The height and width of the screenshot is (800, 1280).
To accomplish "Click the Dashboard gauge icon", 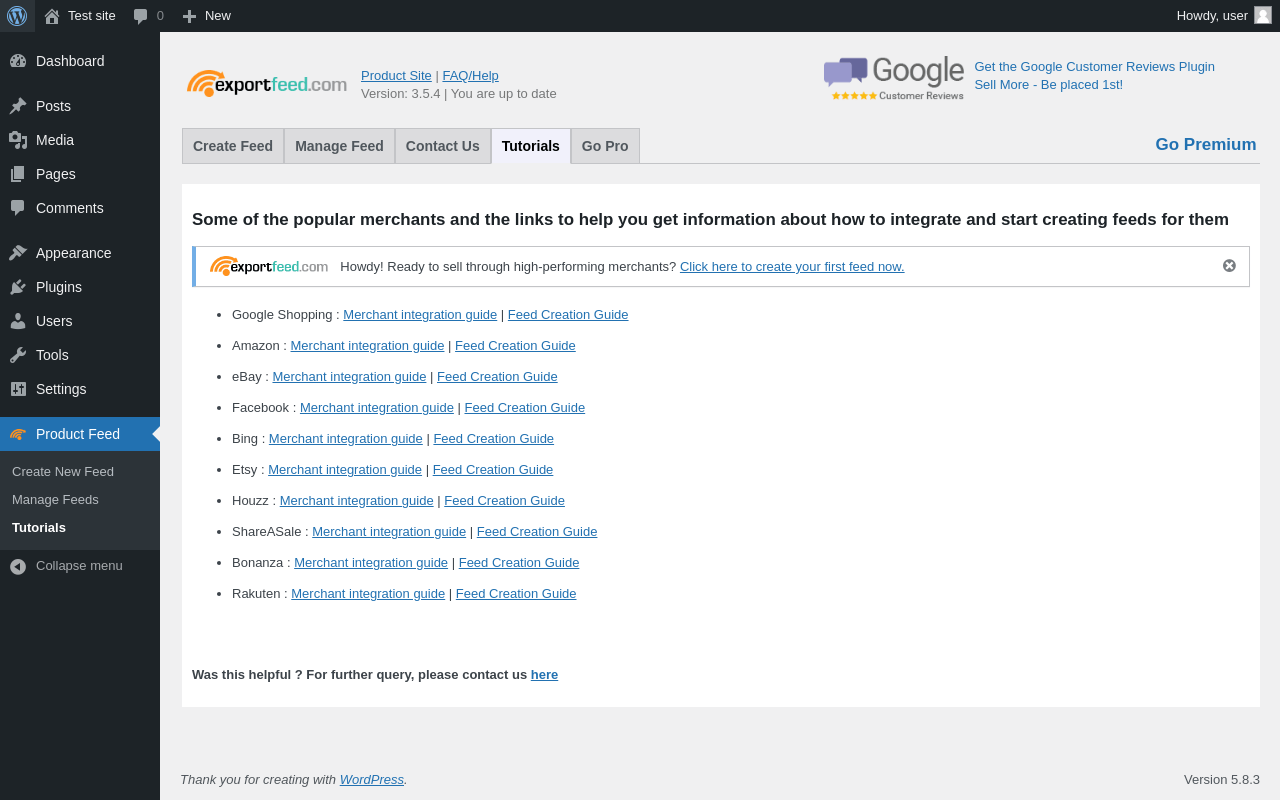I will click(18, 61).
